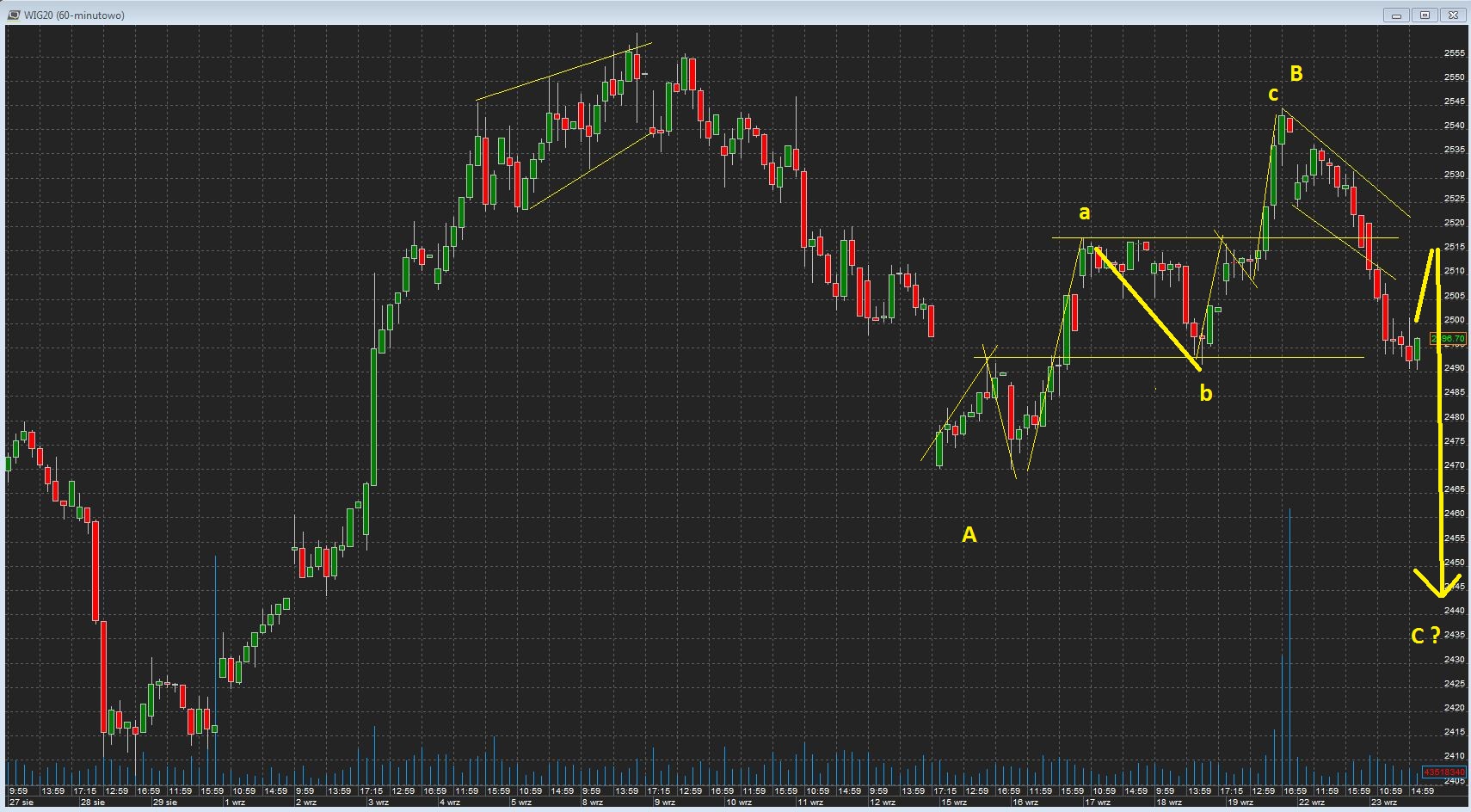Click the WIG20 chart window icon
The width and height of the screenshot is (1471, 812).
(14, 15)
